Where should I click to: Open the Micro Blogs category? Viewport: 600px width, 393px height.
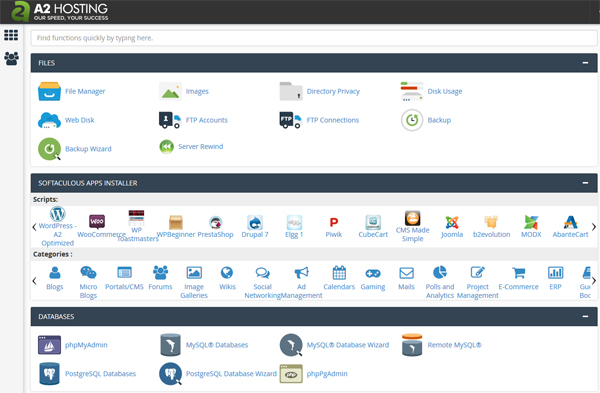click(x=88, y=282)
